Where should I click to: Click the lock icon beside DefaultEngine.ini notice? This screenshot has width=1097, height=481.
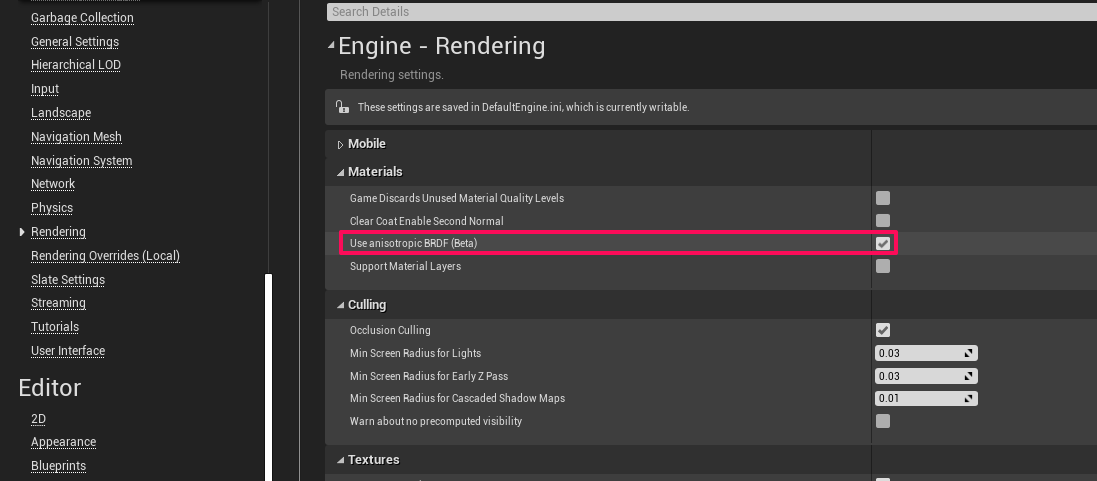coord(342,107)
